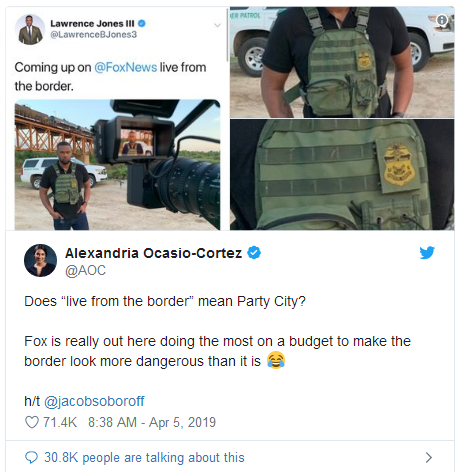Expand conversation with right chevron arrow
This screenshot has width=459, height=474.
point(429,457)
